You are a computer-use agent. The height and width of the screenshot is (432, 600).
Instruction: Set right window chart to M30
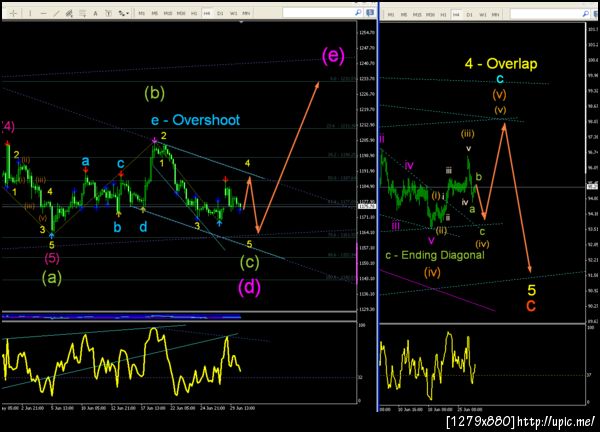tap(430, 15)
